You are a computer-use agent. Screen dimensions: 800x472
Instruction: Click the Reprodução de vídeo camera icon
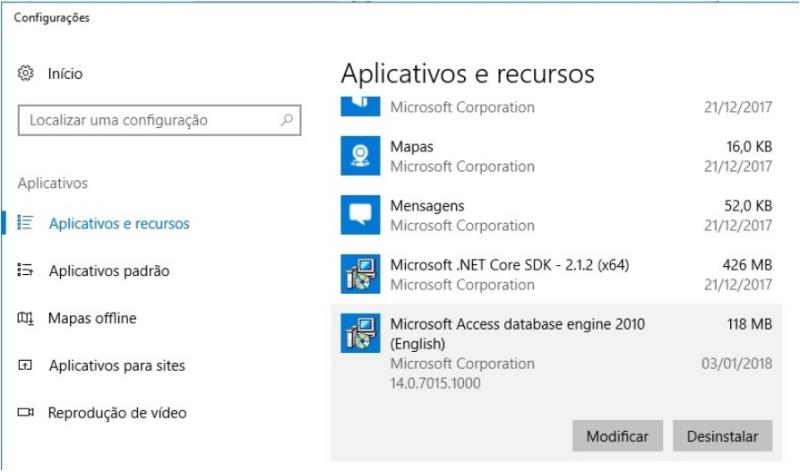click(27, 413)
